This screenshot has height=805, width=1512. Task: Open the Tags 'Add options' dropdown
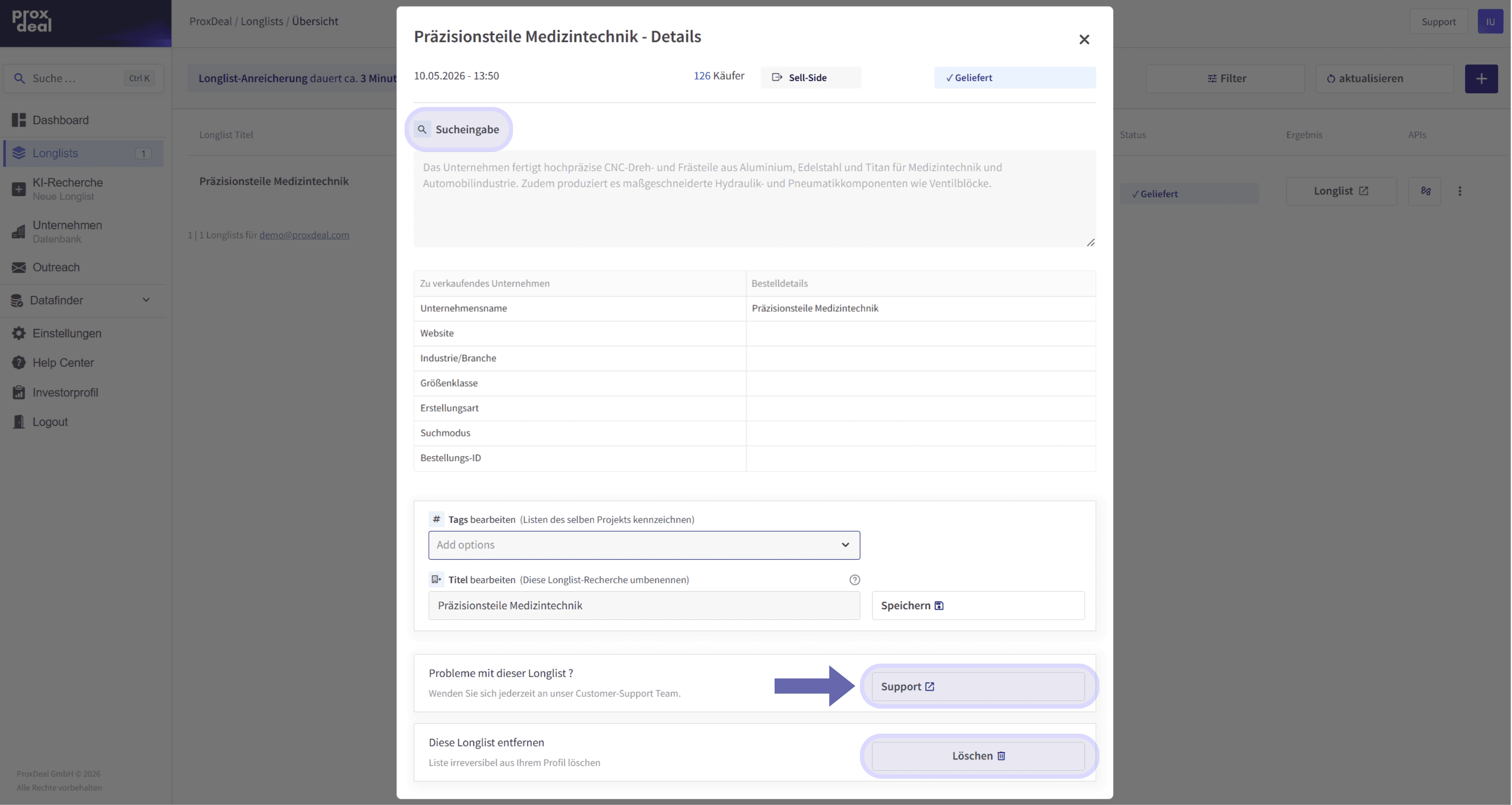point(644,545)
